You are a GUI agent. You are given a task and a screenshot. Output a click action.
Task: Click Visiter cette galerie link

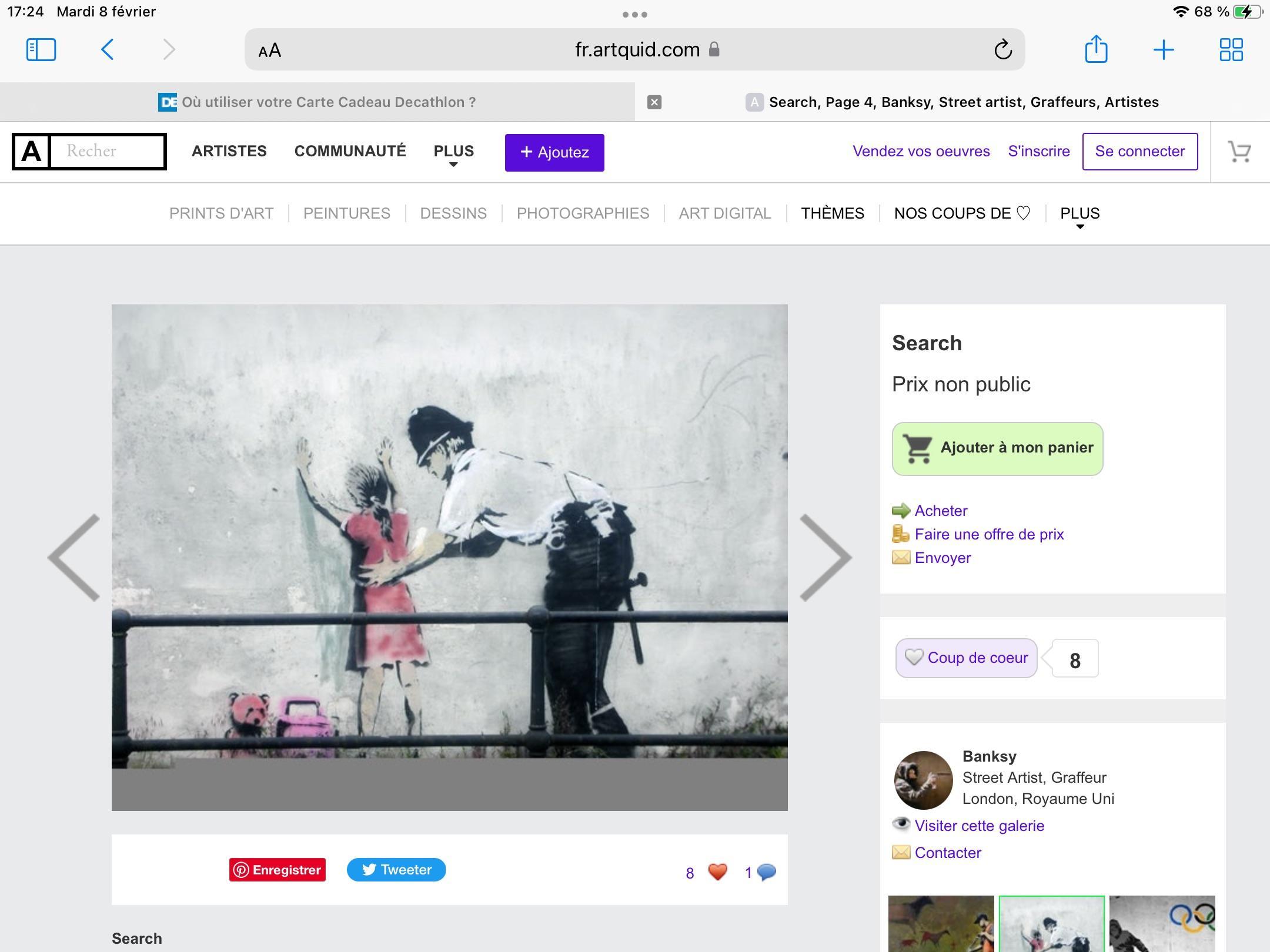tap(980, 826)
